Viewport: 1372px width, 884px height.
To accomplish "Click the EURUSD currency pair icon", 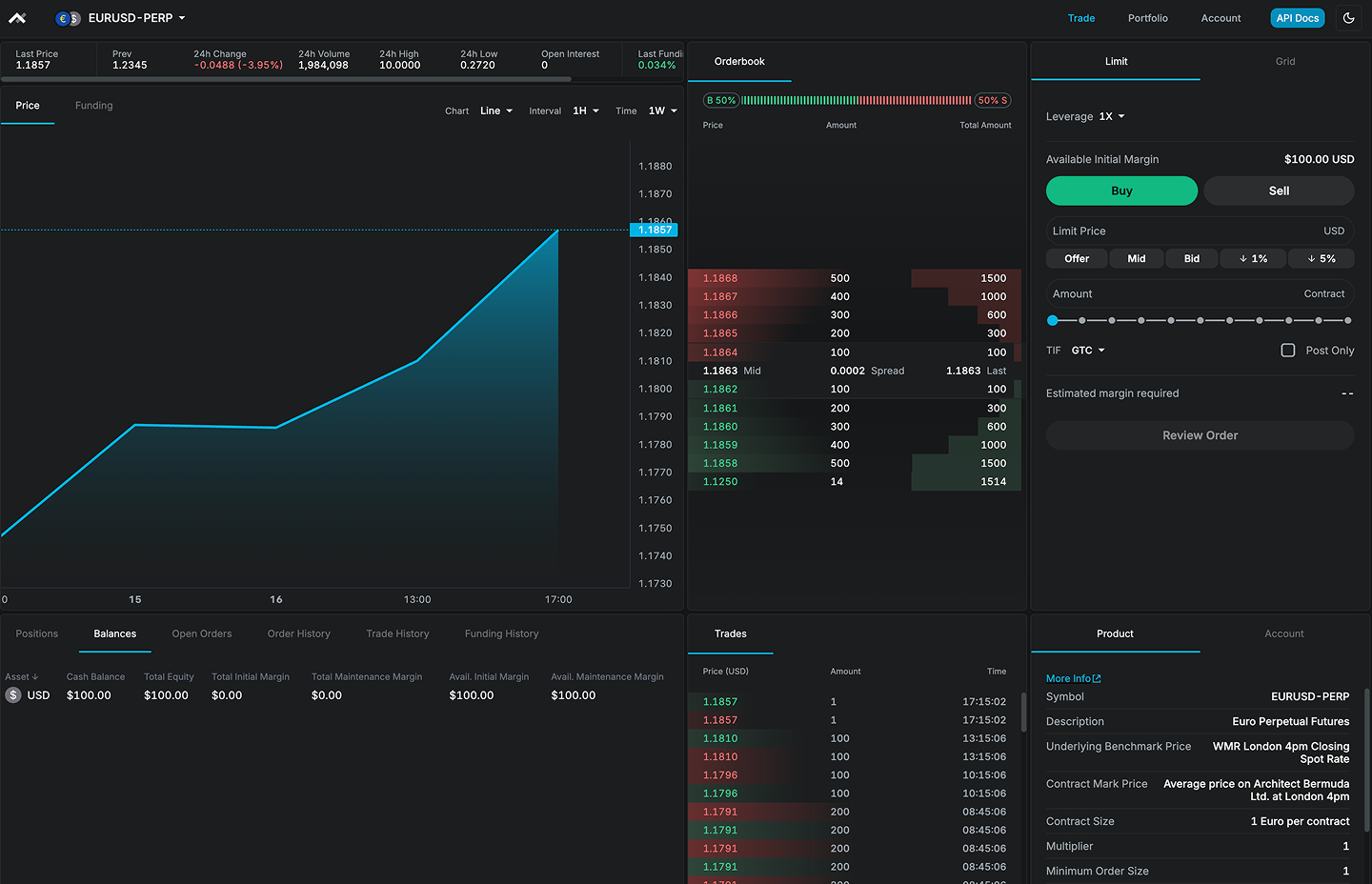I will [68, 18].
